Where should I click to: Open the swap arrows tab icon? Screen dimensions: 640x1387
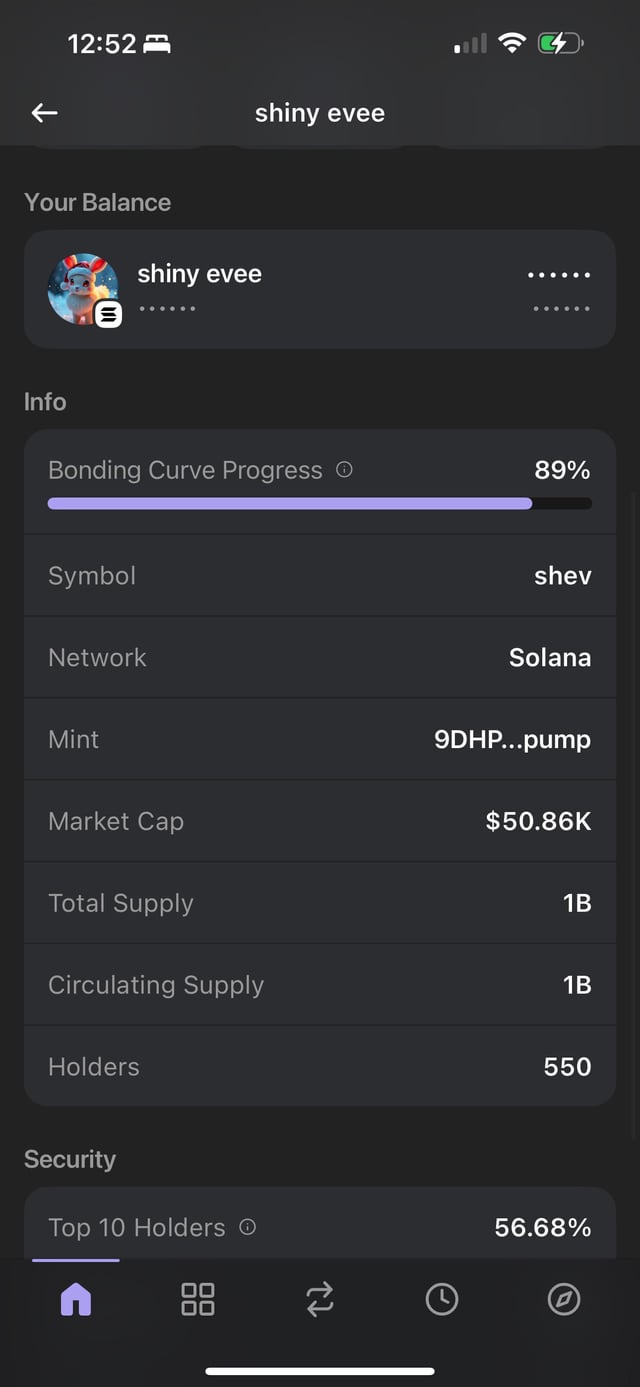tap(320, 1299)
